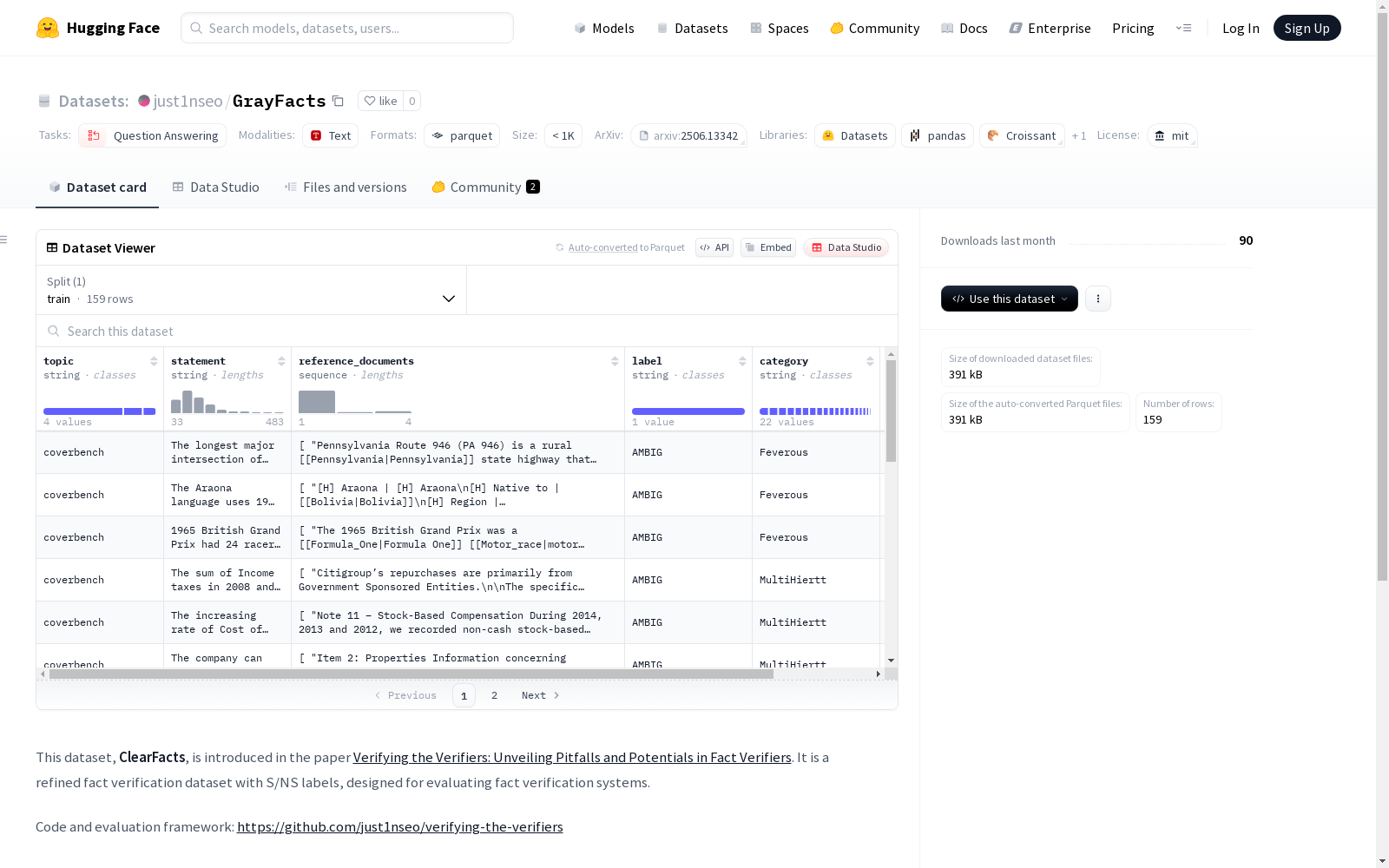Viewport: 1389px width, 868px height.
Task: Open the arxiv:2506.13342 paper tag
Action: [x=688, y=135]
